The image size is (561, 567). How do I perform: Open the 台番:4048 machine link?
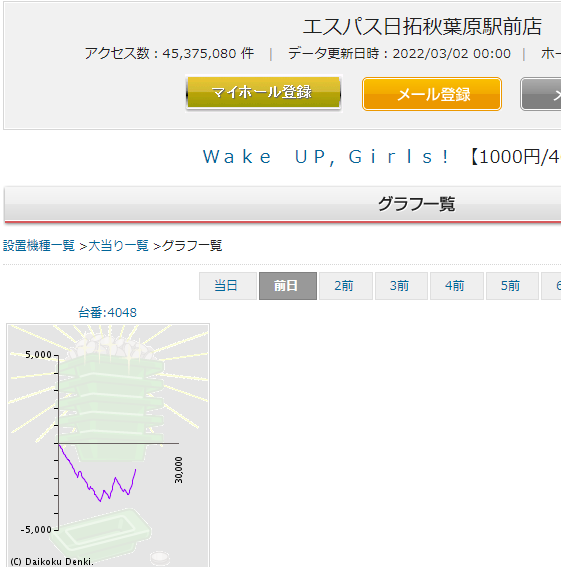(x=107, y=312)
